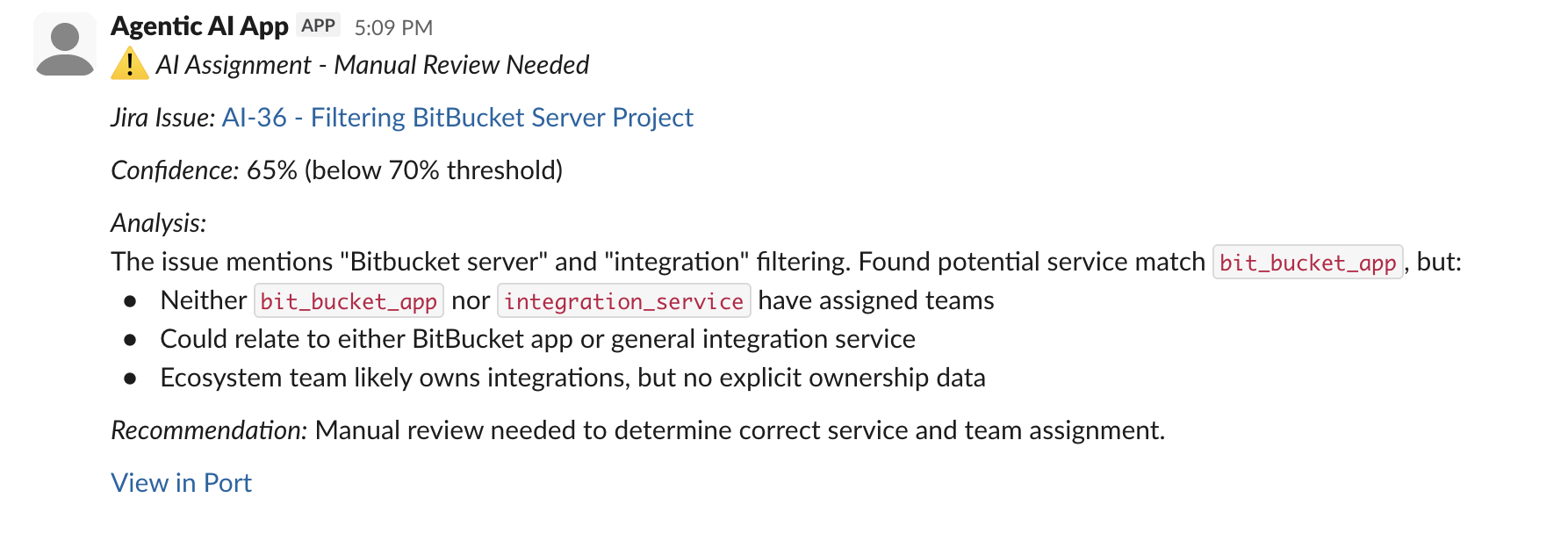Click the bullet dot before 'Neither'
This screenshot has width=1568, height=534.
pyautogui.click(x=130, y=301)
